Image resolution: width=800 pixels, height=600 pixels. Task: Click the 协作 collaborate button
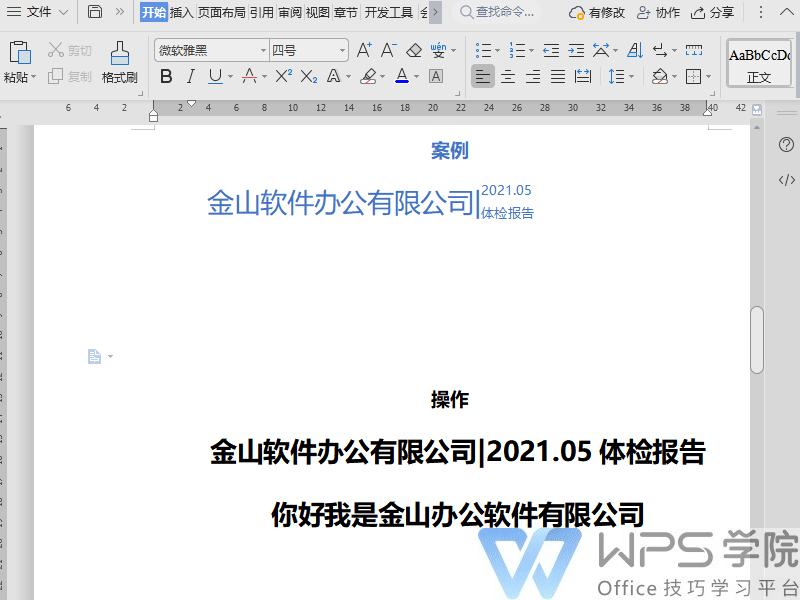[659, 12]
